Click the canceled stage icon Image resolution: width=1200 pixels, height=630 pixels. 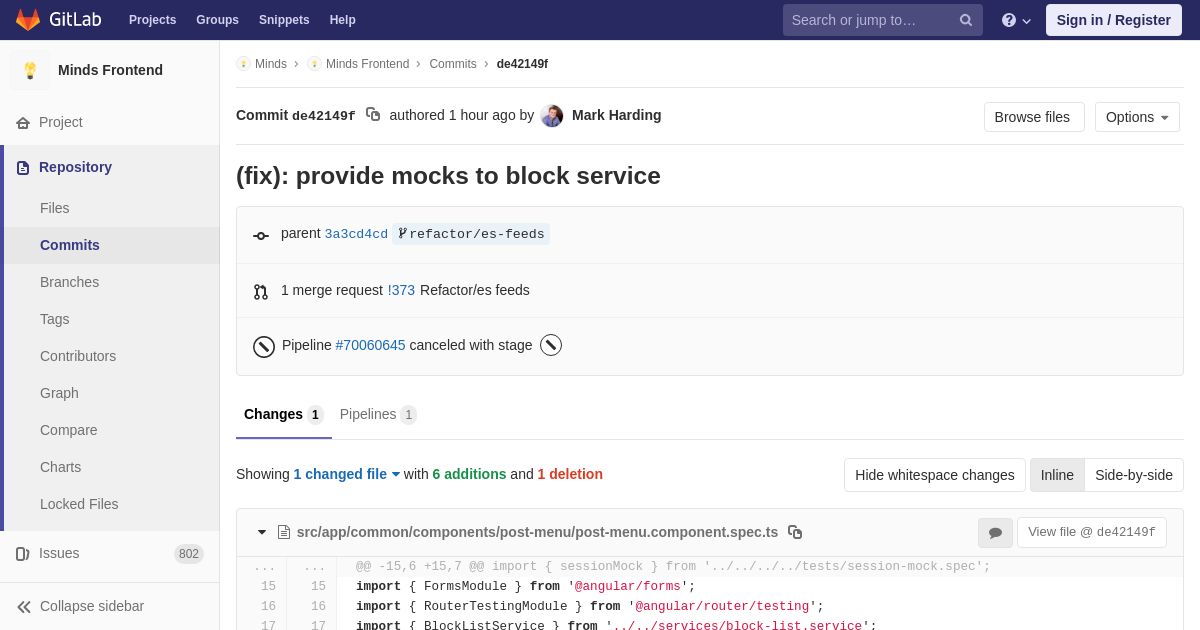point(551,345)
